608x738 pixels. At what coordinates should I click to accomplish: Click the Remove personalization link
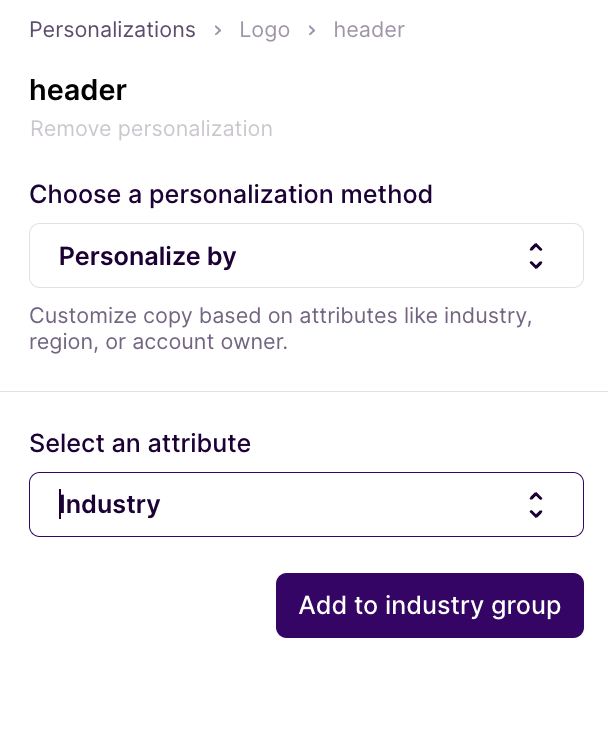click(151, 129)
